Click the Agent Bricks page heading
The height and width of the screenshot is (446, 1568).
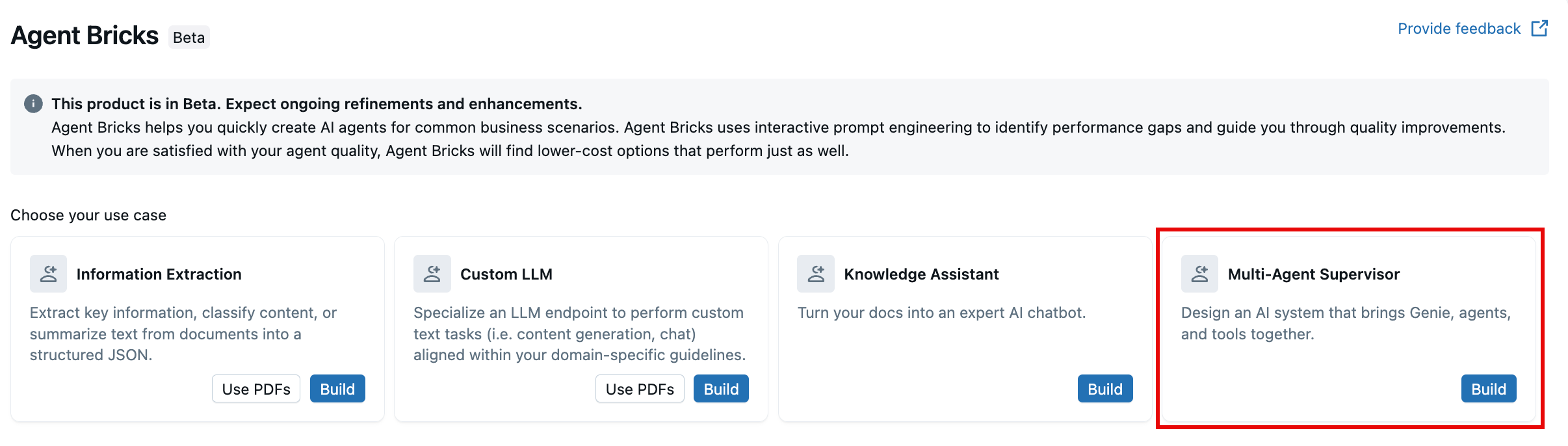(85, 36)
